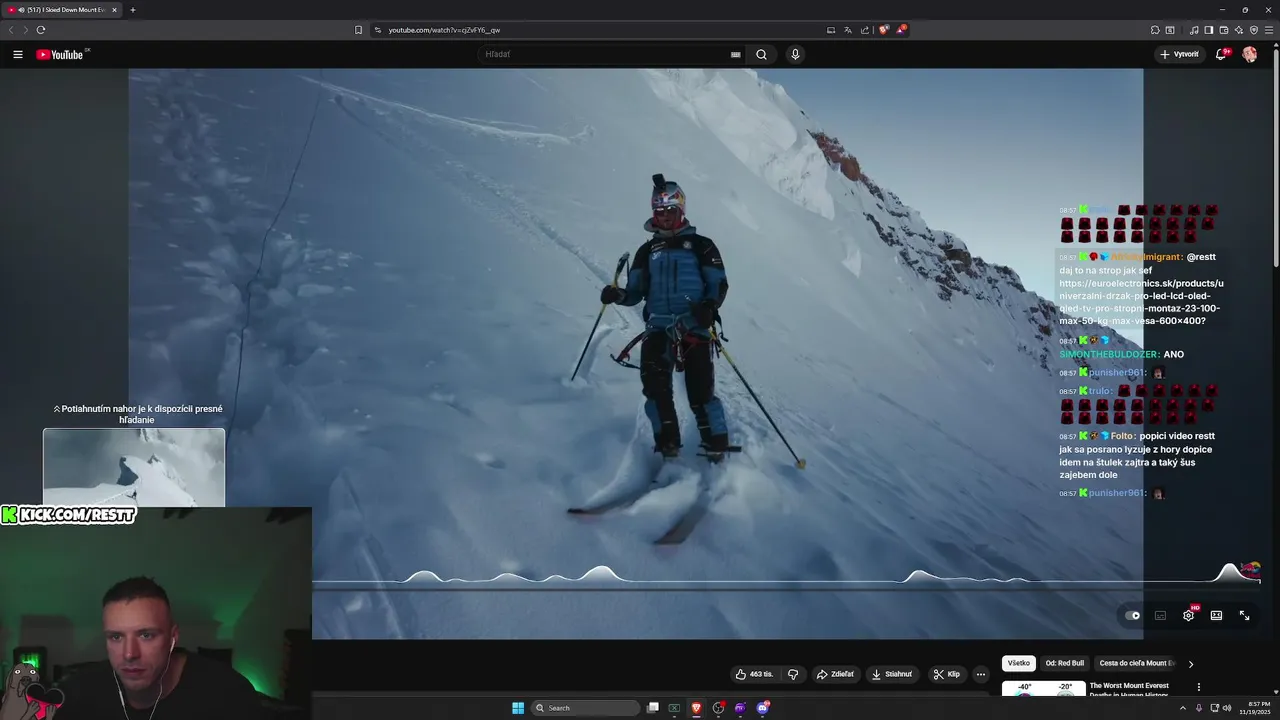Toggle the autoplay switch in the player

(1132, 616)
